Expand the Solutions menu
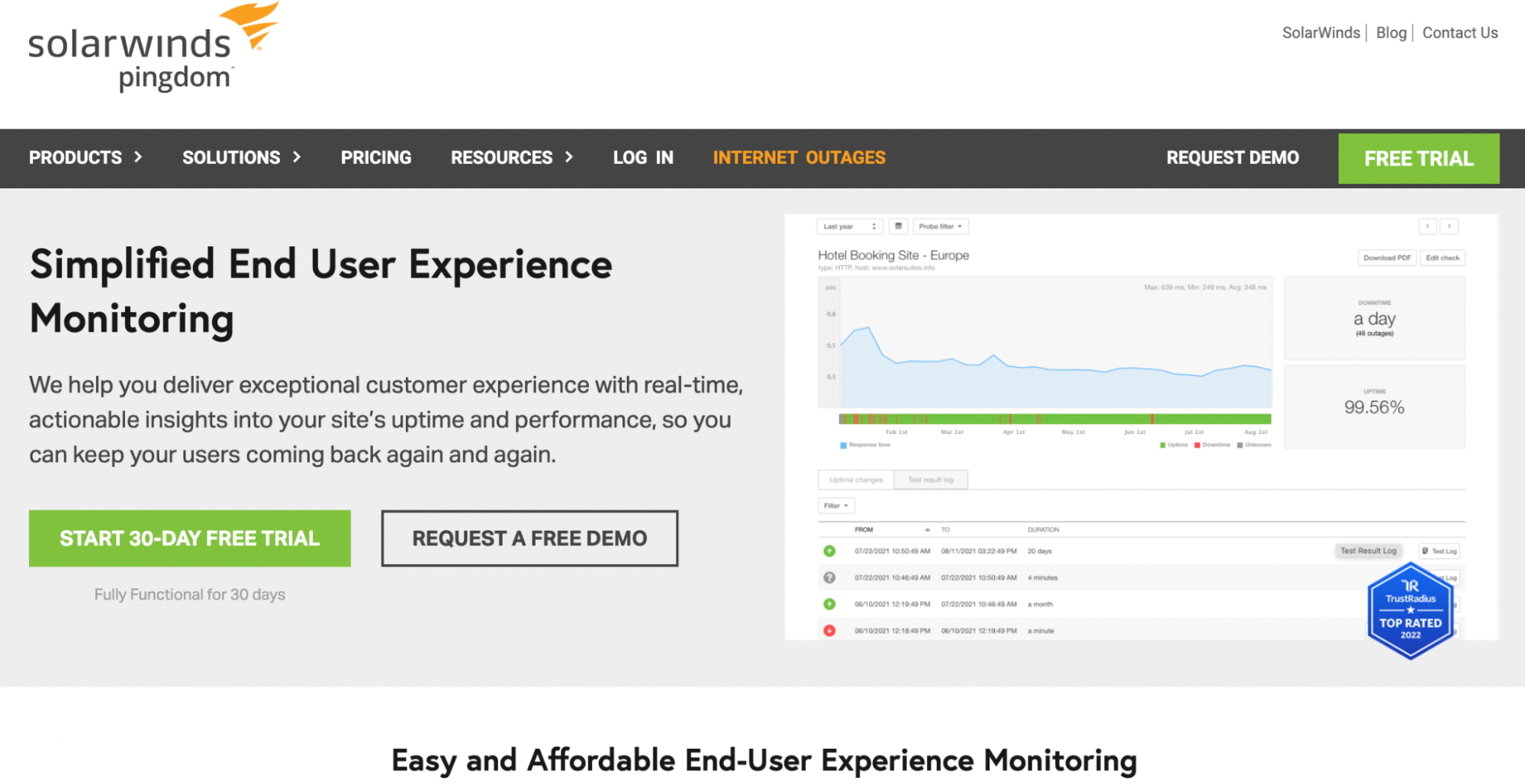The height and width of the screenshot is (784, 1525). pos(242,158)
